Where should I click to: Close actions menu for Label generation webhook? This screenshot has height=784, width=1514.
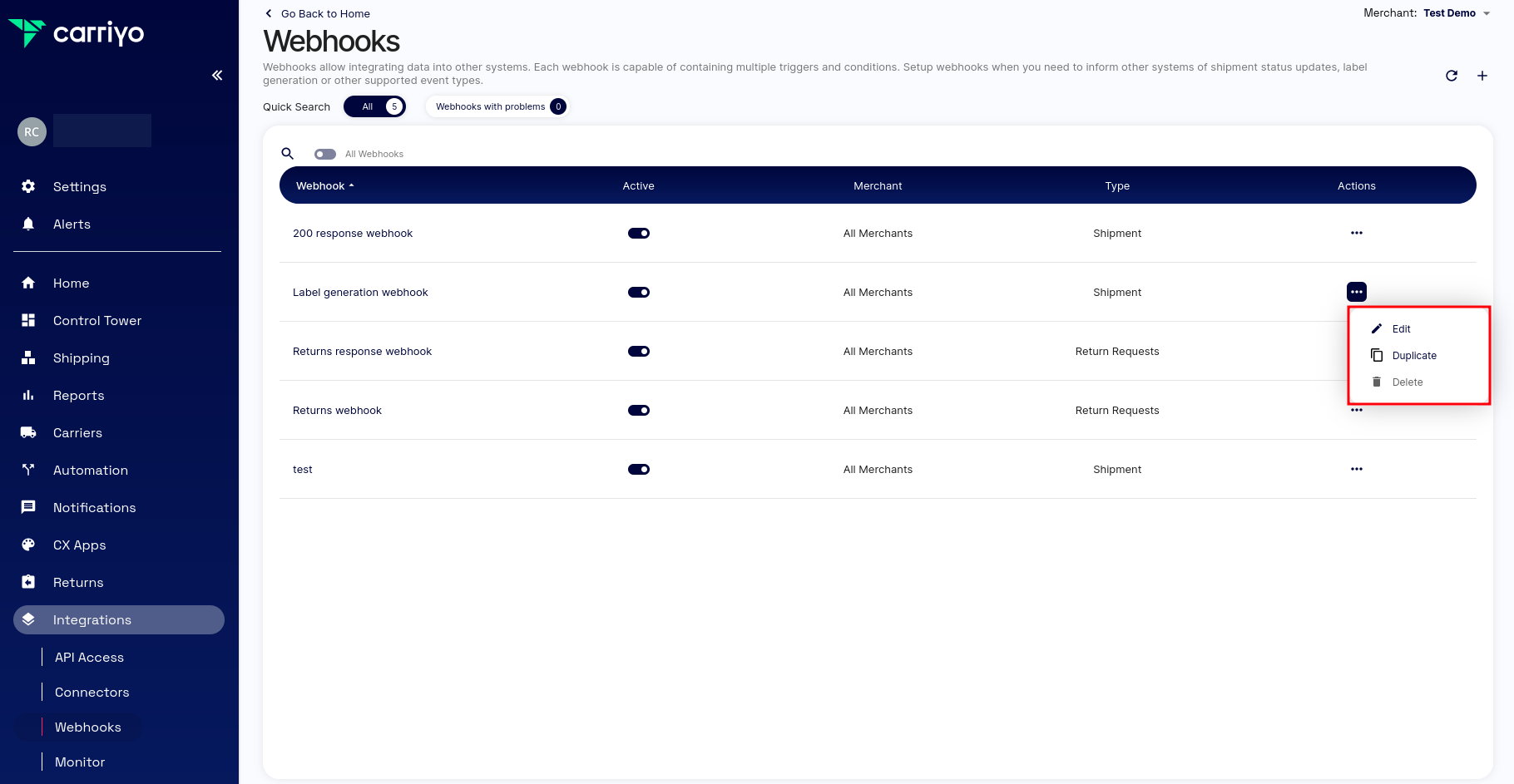click(x=1357, y=292)
